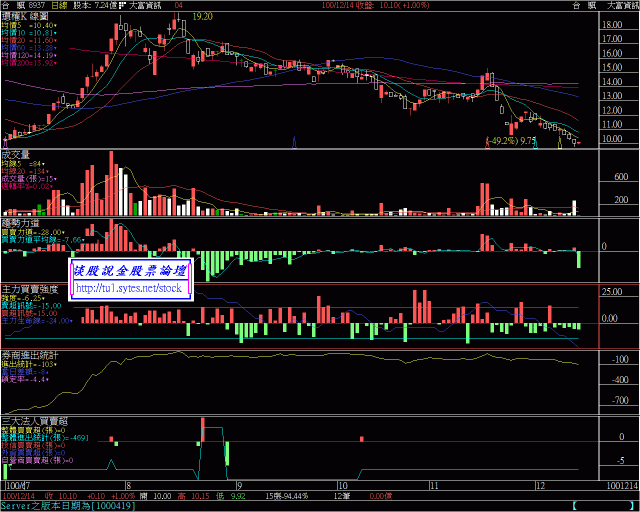Image resolution: width=640 pixels, height=512 pixels.
Task: Click the 低 9.92 value in status bar
Action: click(231, 496)
